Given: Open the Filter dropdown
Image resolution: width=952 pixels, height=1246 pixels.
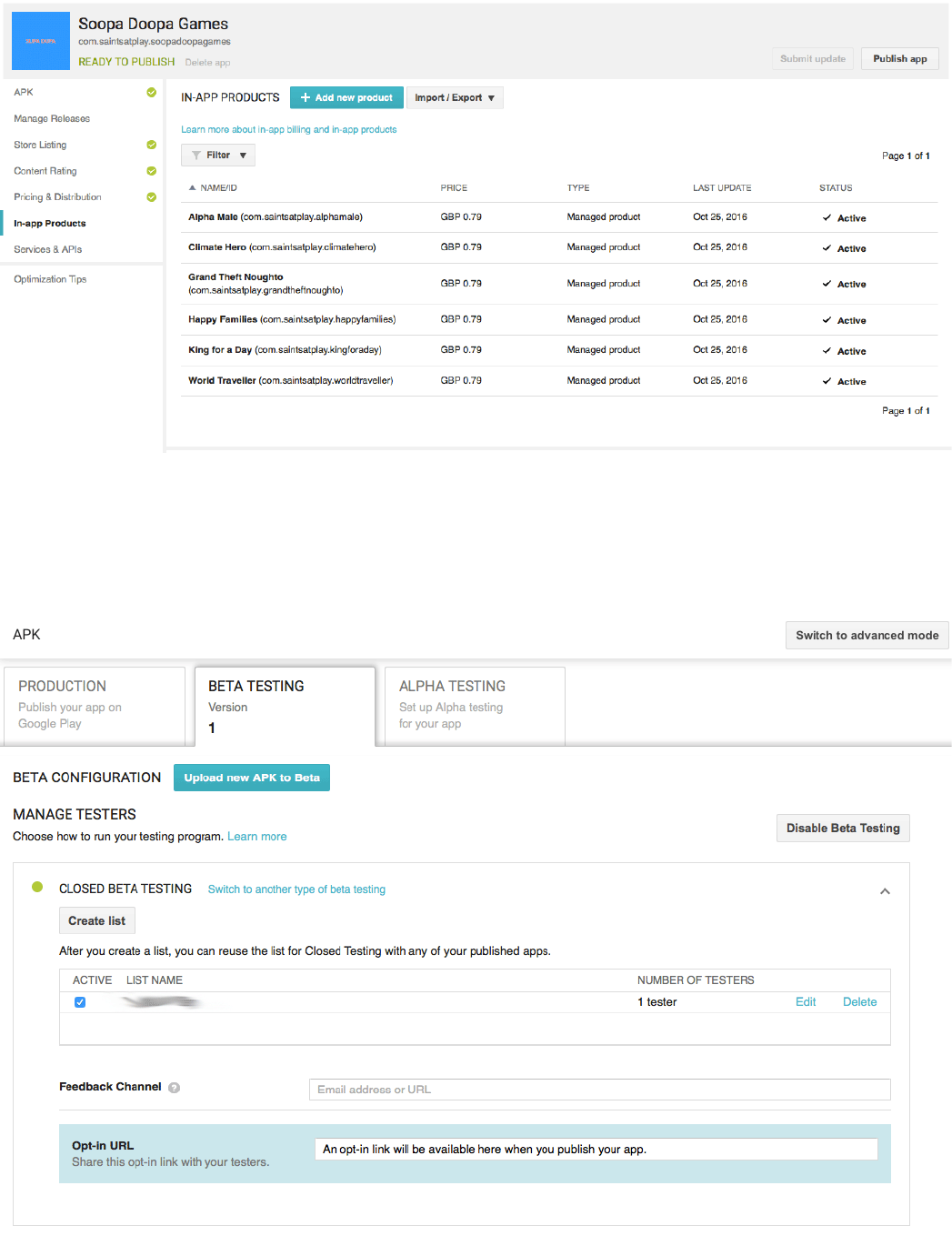Looking at the screenshot, I should click(218, 156).
